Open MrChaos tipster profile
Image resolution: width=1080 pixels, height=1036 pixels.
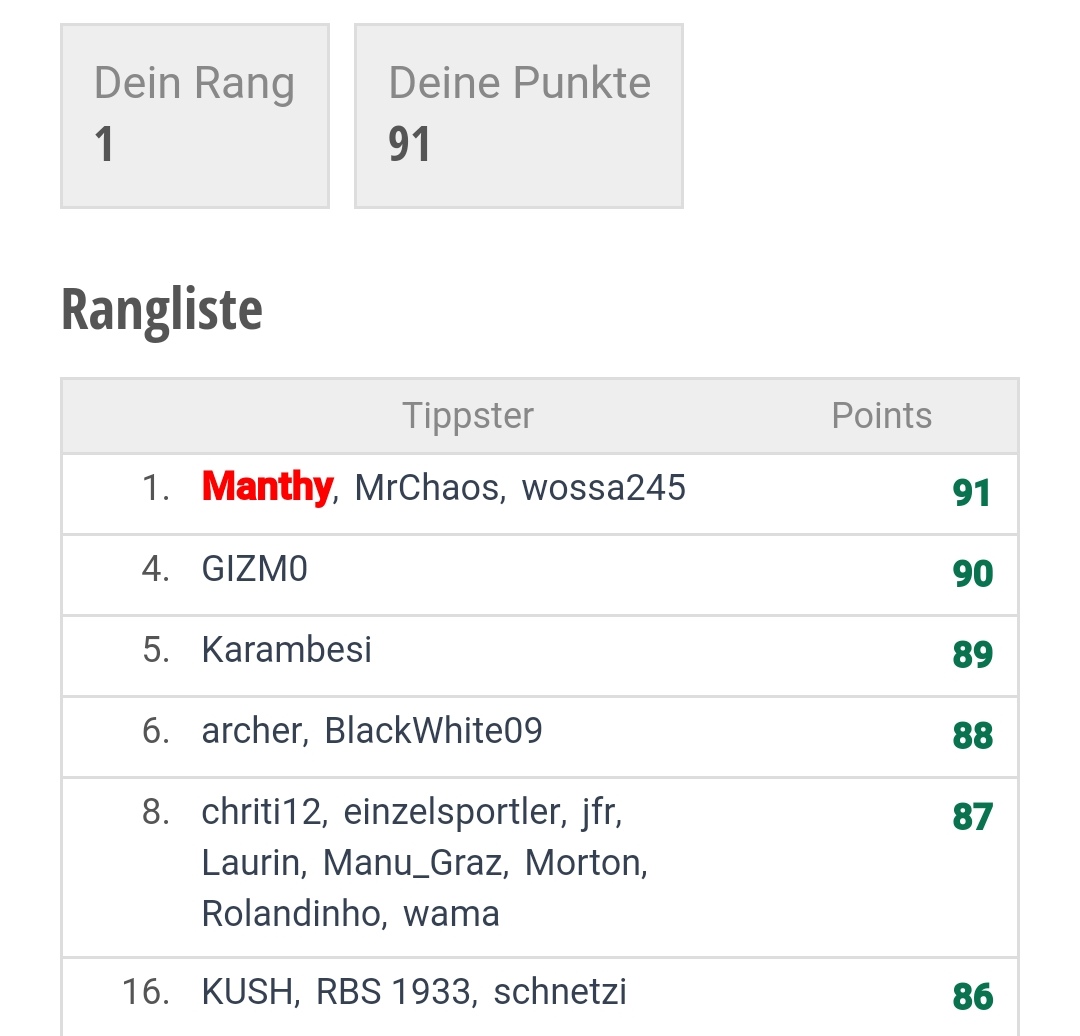[x=426, y=488]
